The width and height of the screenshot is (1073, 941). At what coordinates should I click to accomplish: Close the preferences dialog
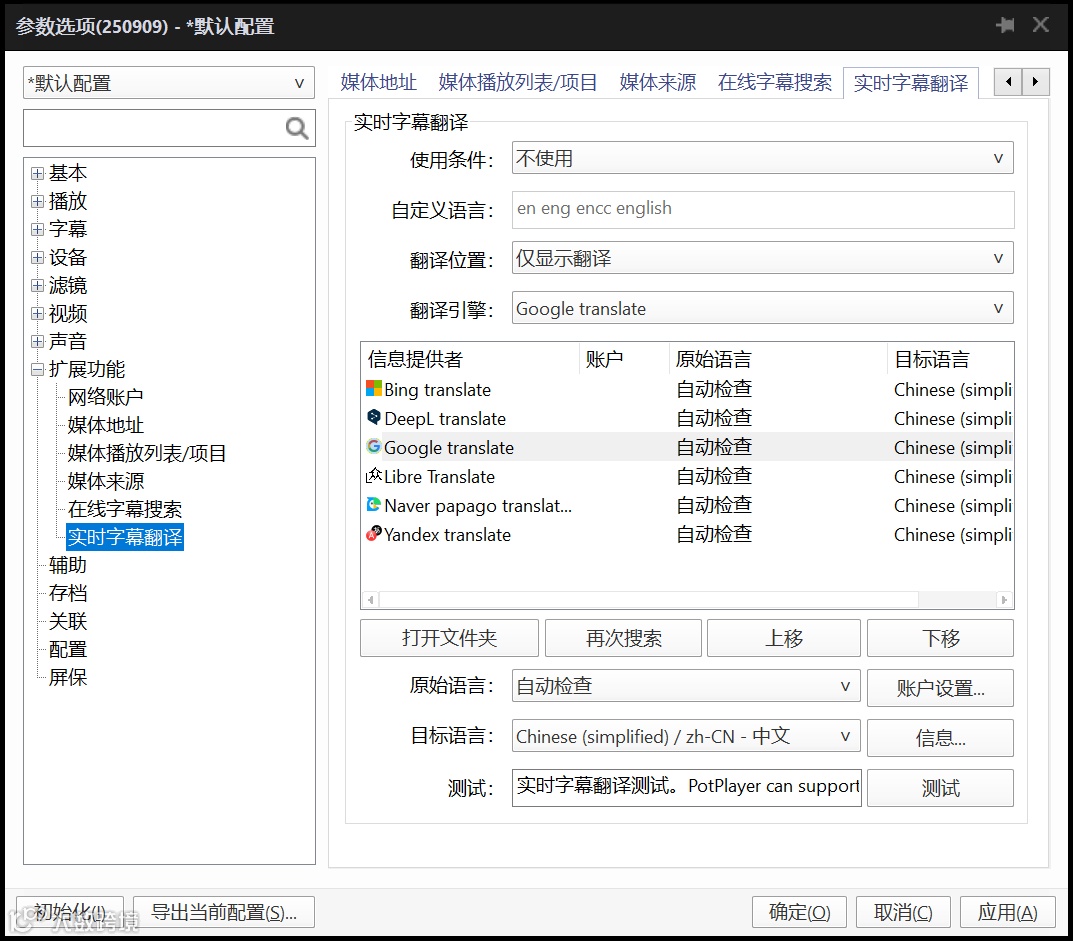click(1041, 25)
